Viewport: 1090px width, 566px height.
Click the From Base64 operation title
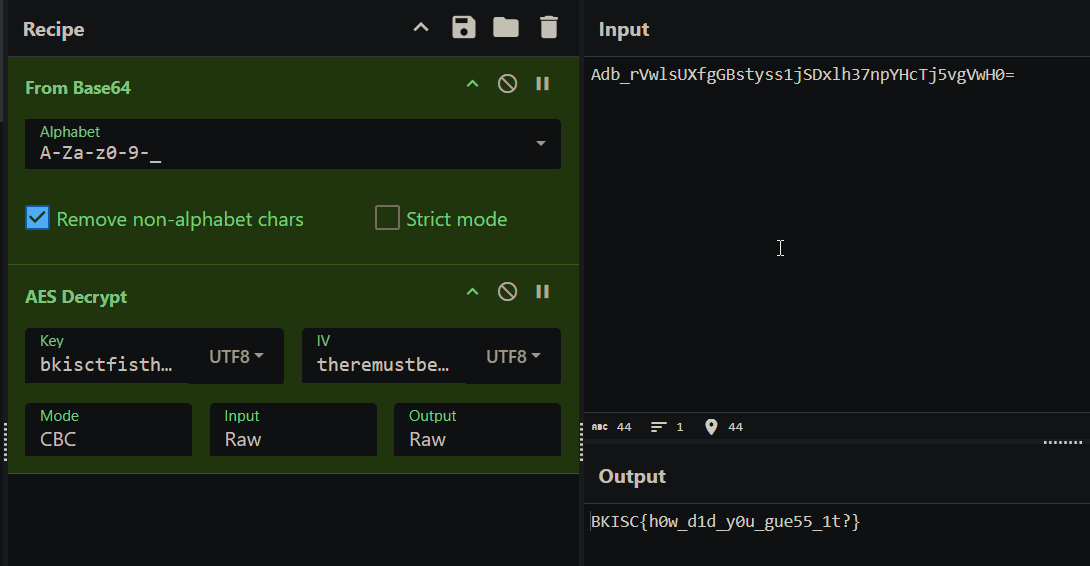coord(78,88)
